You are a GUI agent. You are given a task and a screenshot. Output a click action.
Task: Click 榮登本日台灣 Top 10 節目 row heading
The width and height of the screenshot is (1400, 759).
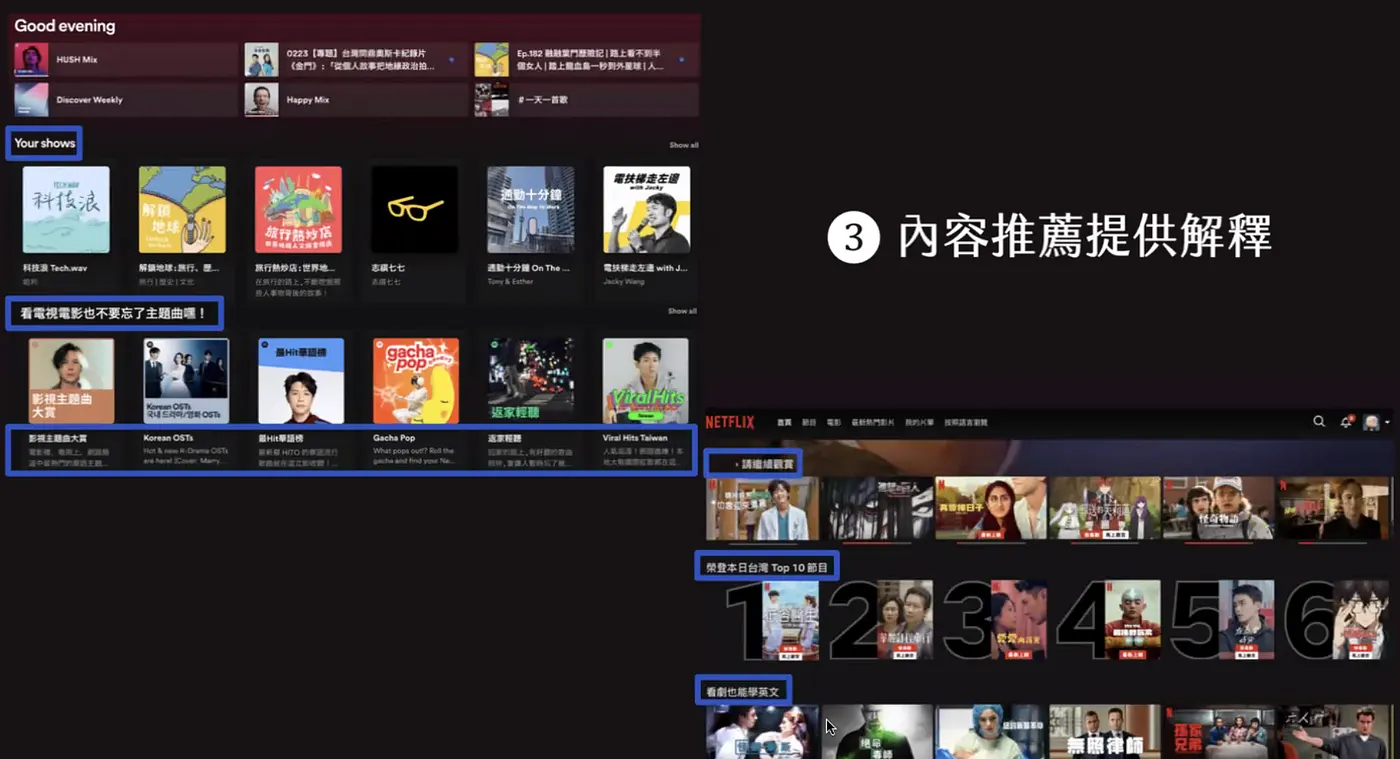pos(768,567)
